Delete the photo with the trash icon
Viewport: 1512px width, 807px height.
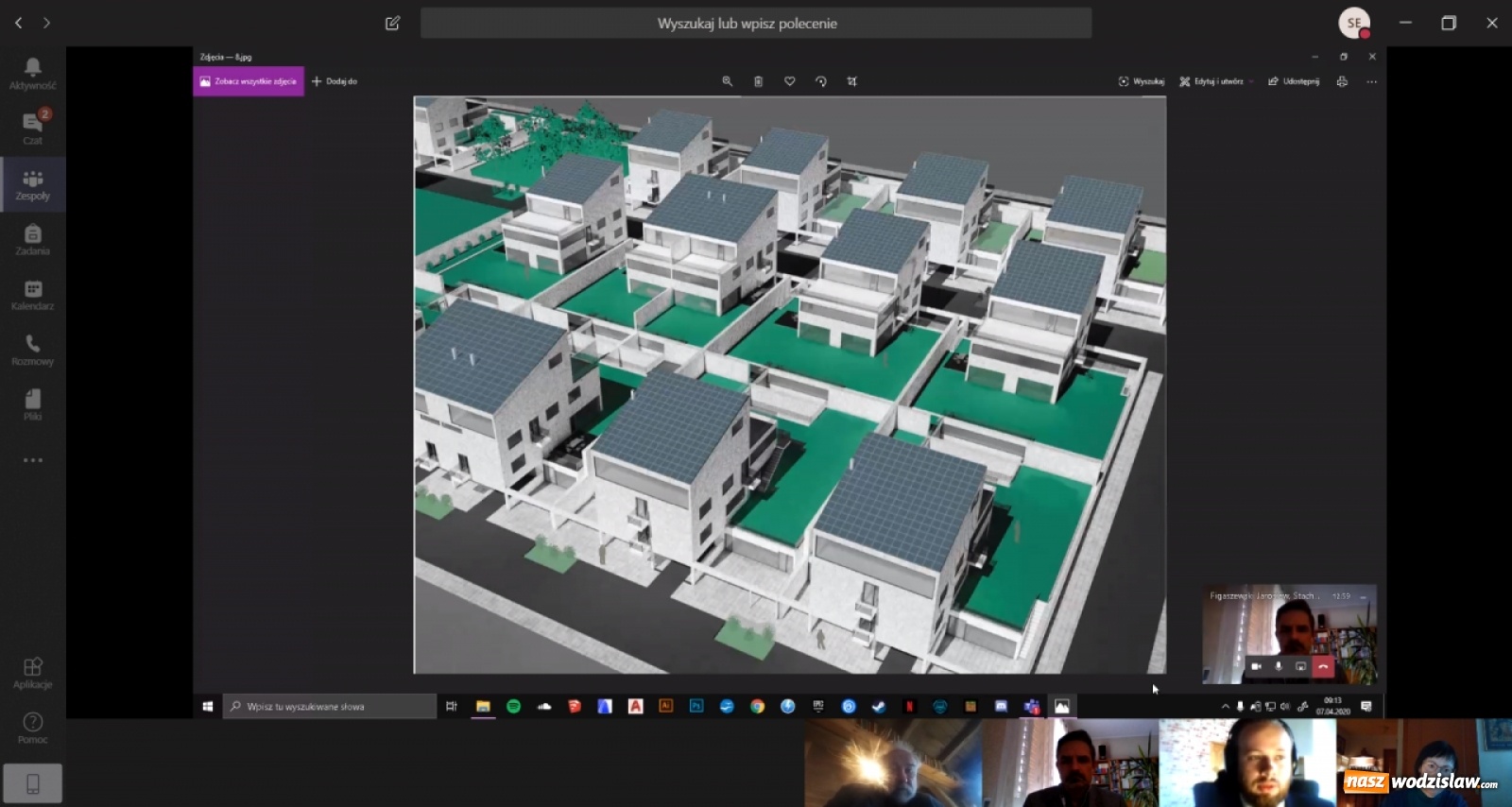(x=758, y=81)
